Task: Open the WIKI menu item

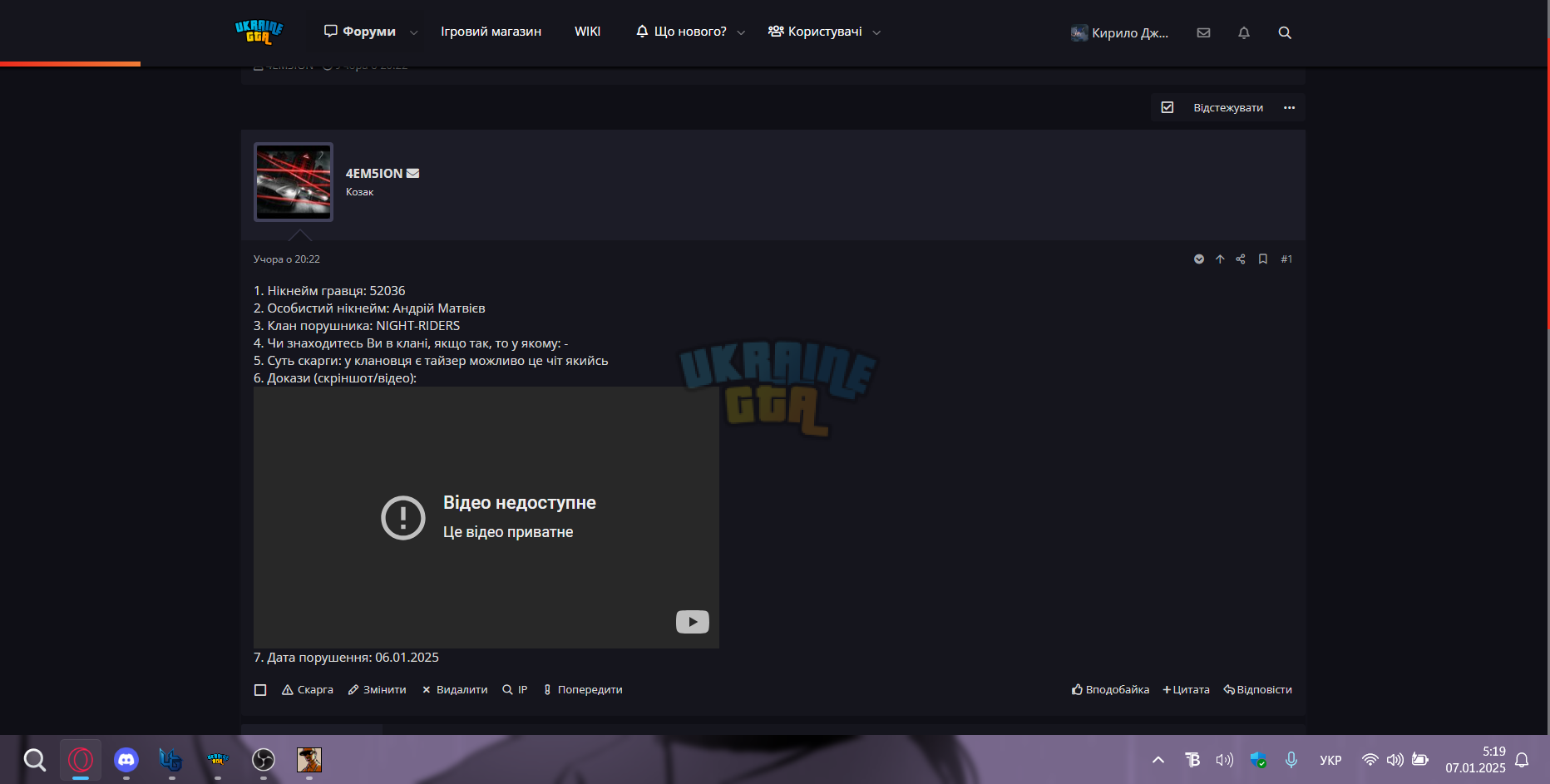Action: click(587, 32)
